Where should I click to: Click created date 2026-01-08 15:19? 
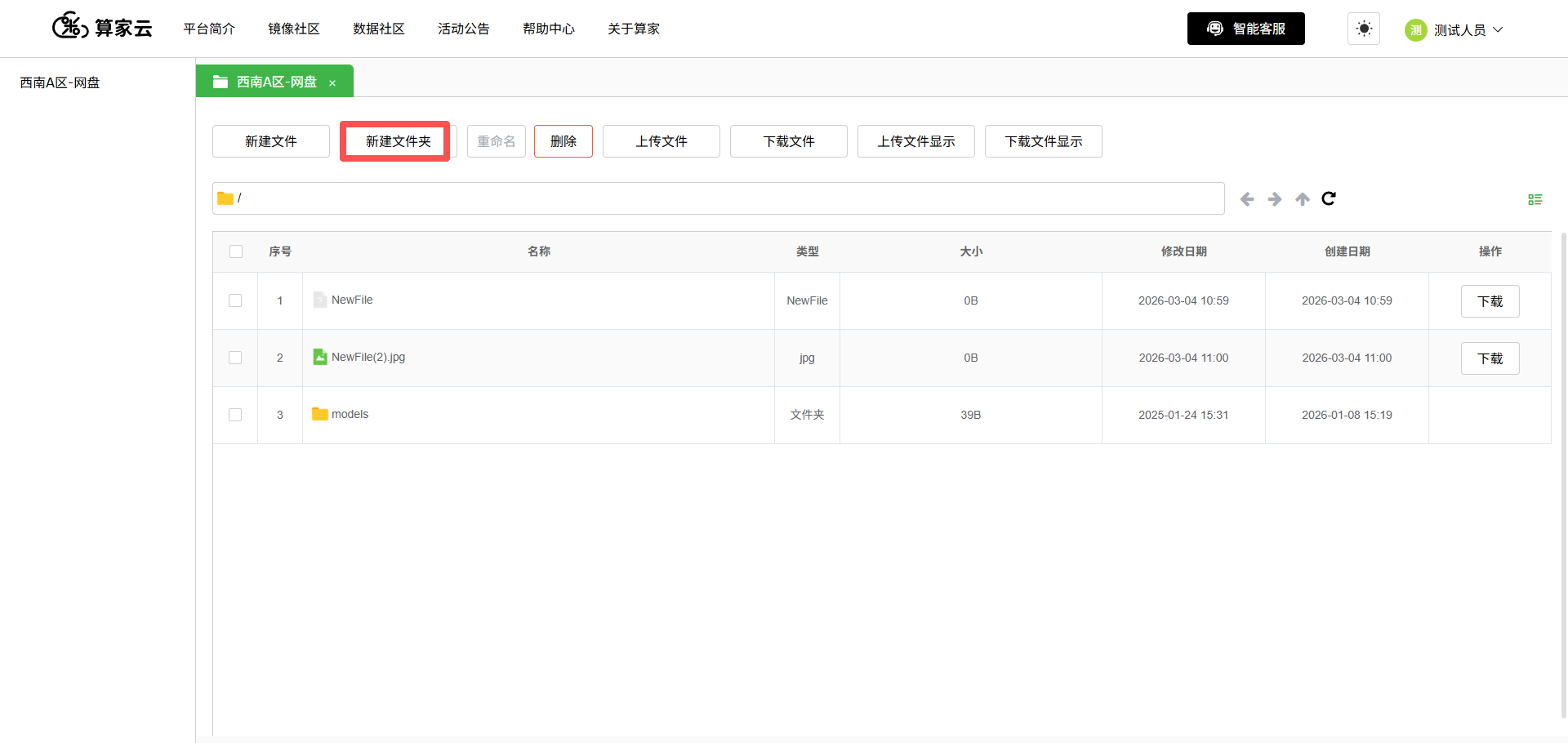pos(1347,415)
